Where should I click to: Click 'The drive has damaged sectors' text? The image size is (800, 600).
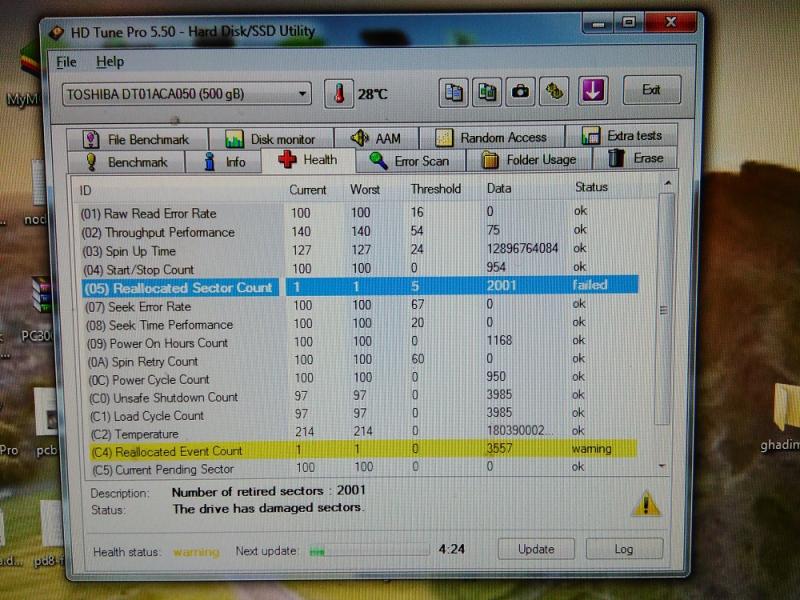click(x=267, y=508)
